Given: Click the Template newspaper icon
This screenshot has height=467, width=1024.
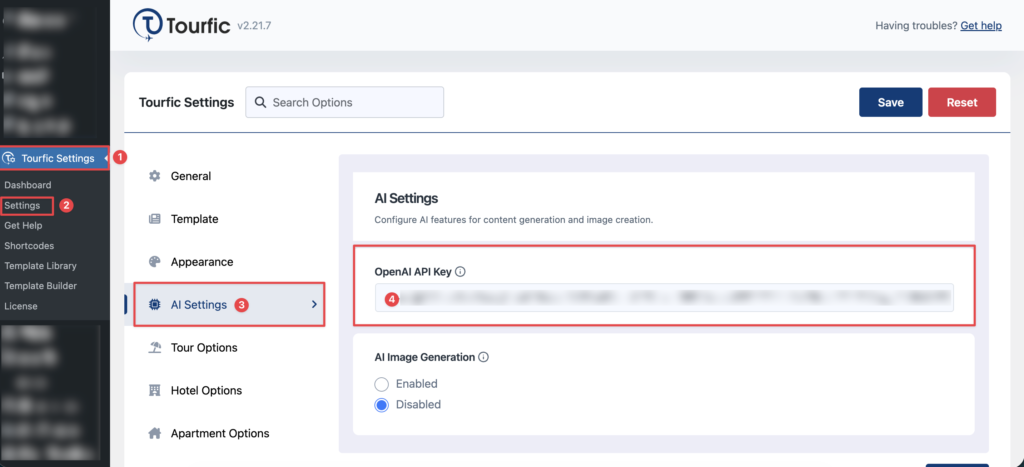Looking at the screenshot, I should pos(154,219).
